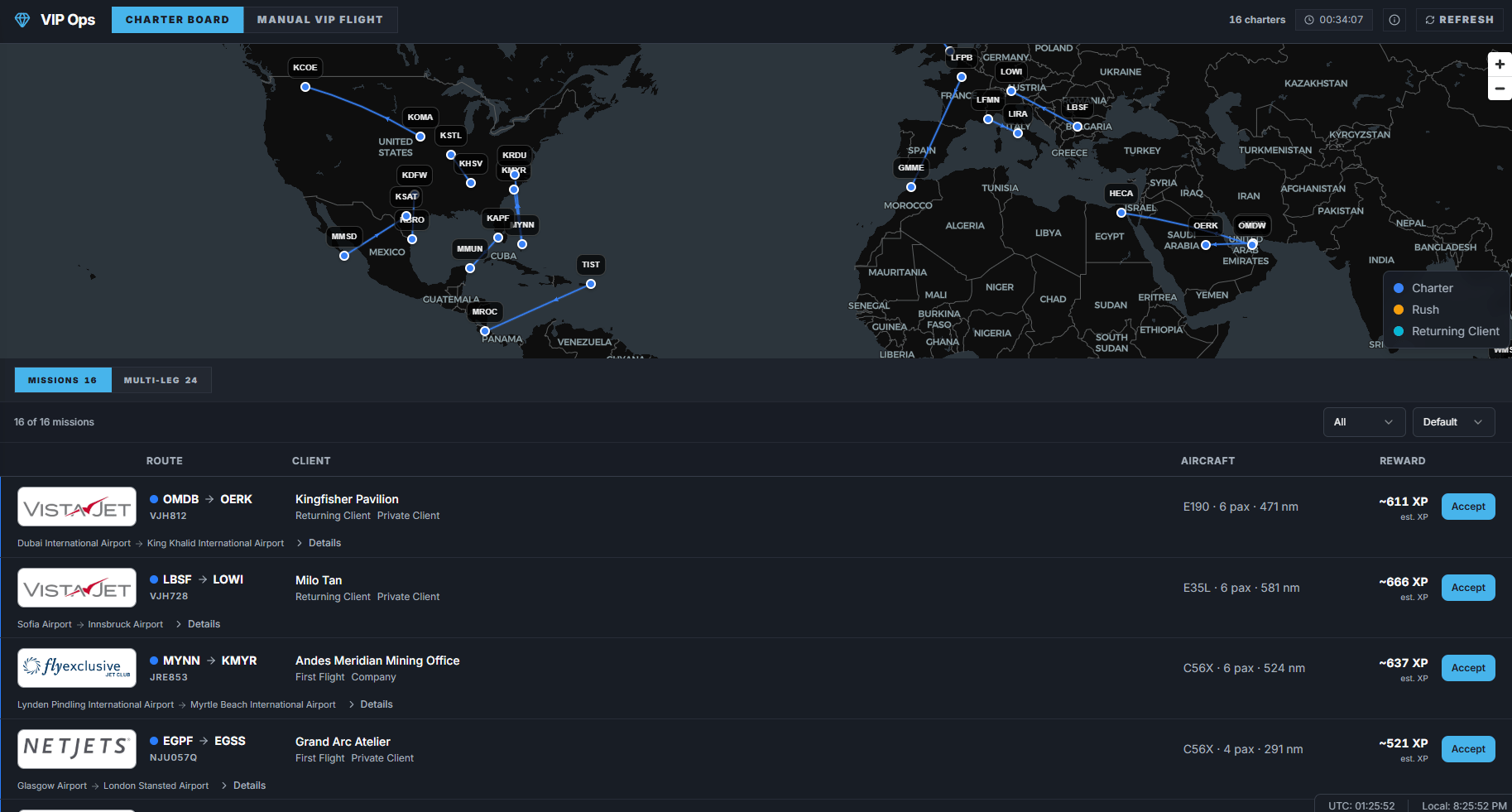Click the Rush orange legend dot
This screenshot has height=812, width=1512.
click(x=1399, y=310)
